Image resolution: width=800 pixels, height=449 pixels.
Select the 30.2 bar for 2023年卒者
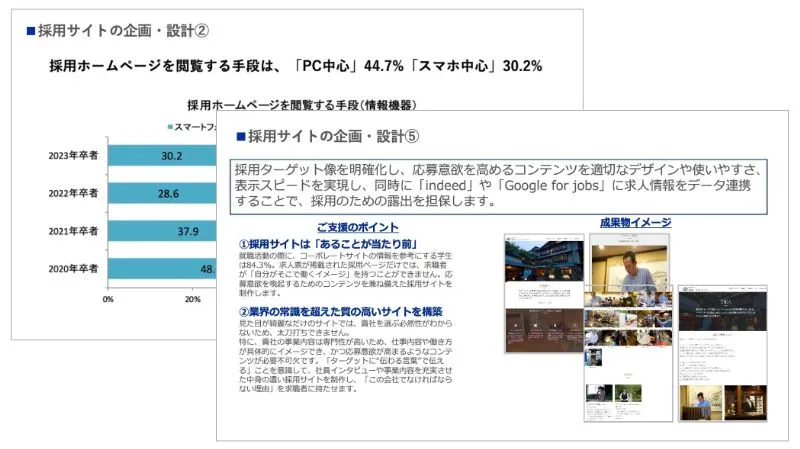point(162,156)
